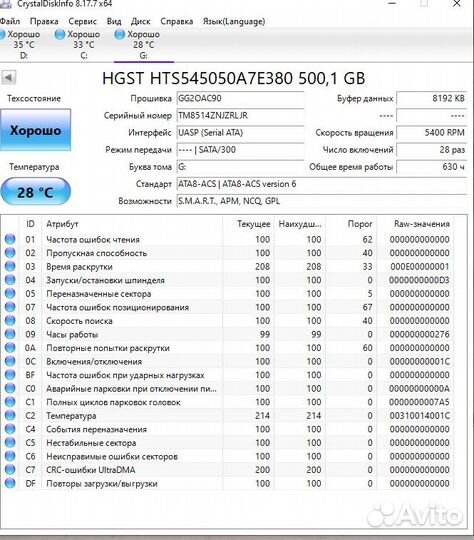Open the Правка menu
474x540 pixels.
44,21
